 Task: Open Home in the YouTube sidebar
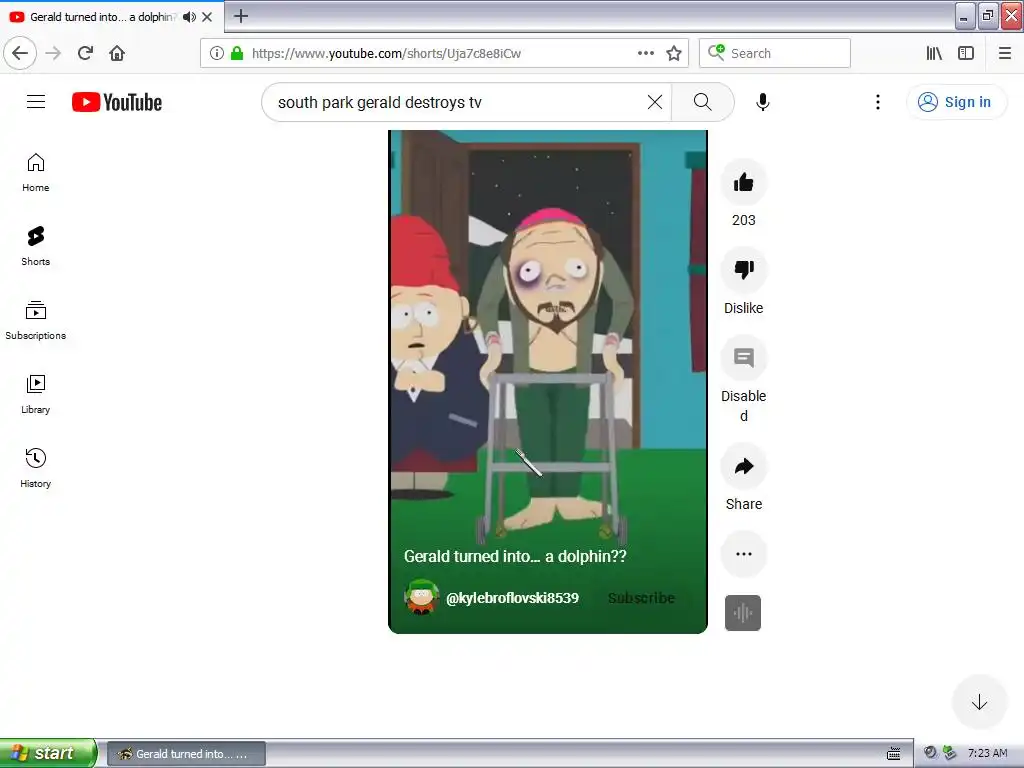(x=36, y=172)
